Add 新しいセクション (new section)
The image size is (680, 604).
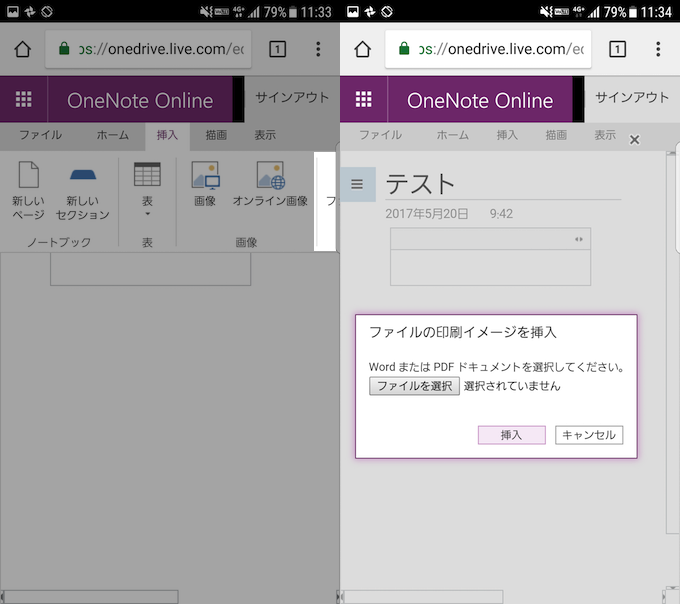tap(82, 190)
